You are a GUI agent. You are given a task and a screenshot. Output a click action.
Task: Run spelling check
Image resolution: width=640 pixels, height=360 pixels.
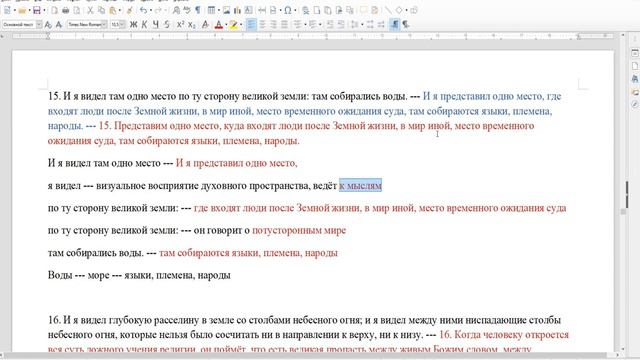(x=187, y=10)
